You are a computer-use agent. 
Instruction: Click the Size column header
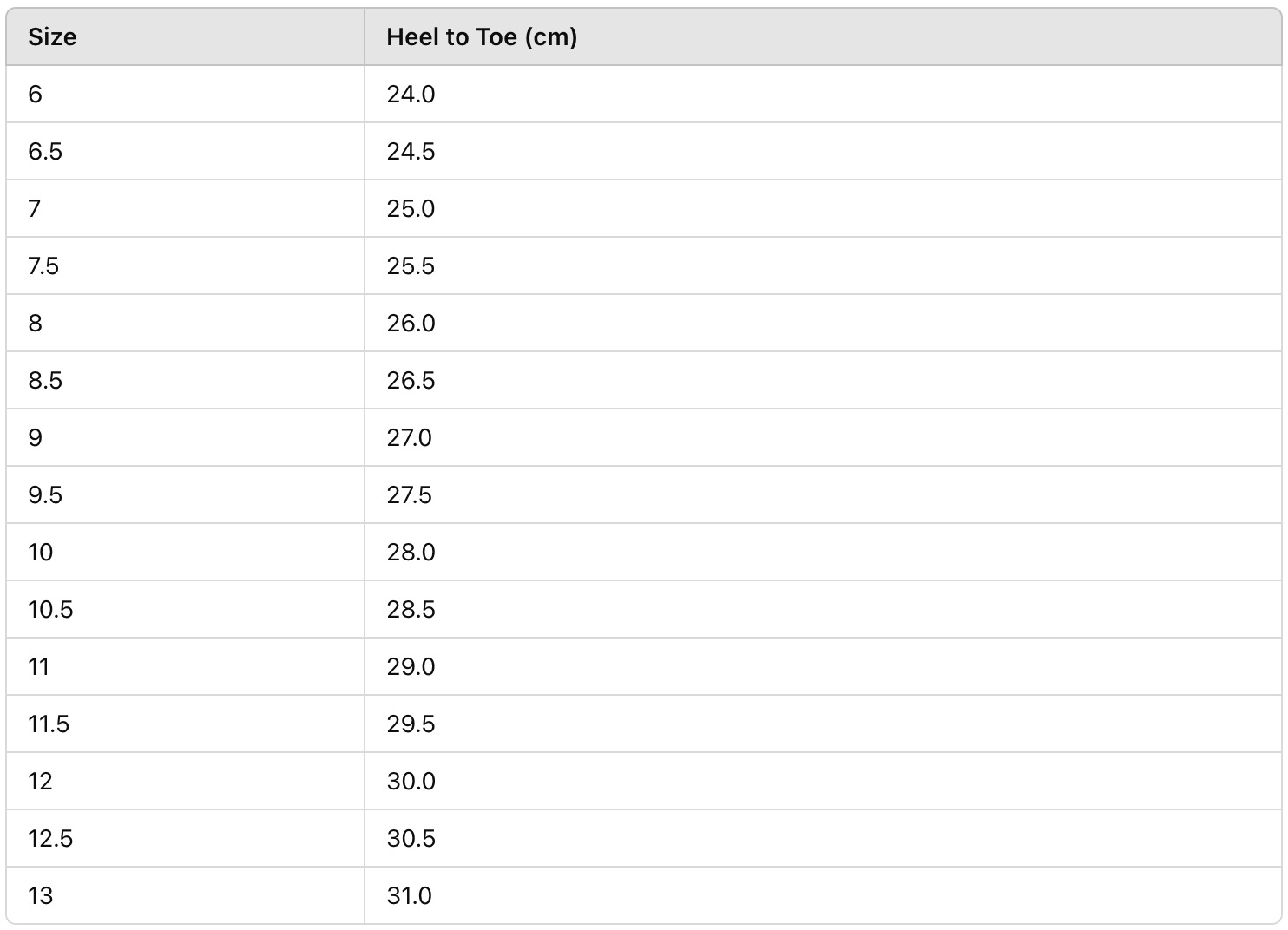coord(52,37)
